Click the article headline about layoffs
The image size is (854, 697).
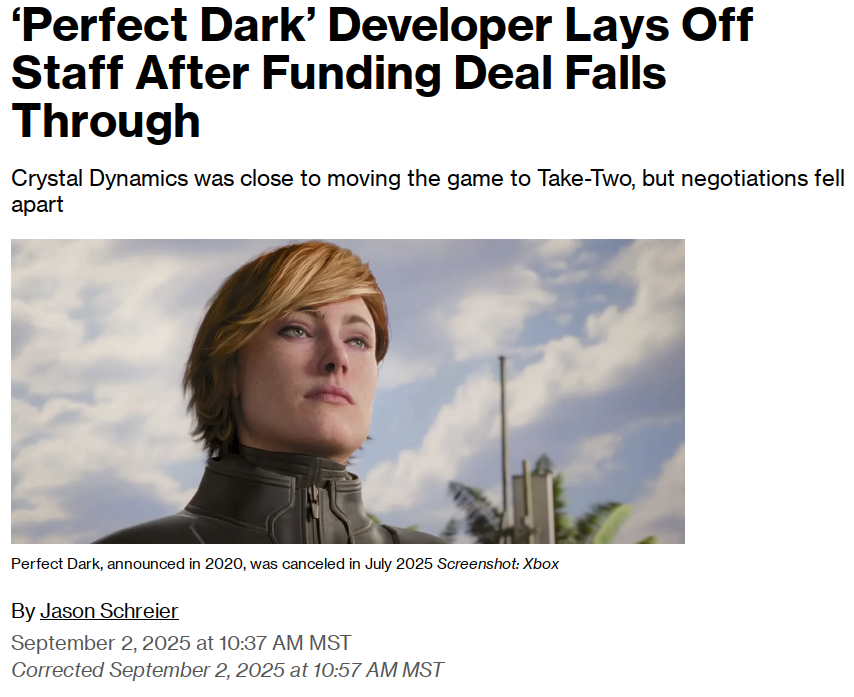click(x=382, y=72)
